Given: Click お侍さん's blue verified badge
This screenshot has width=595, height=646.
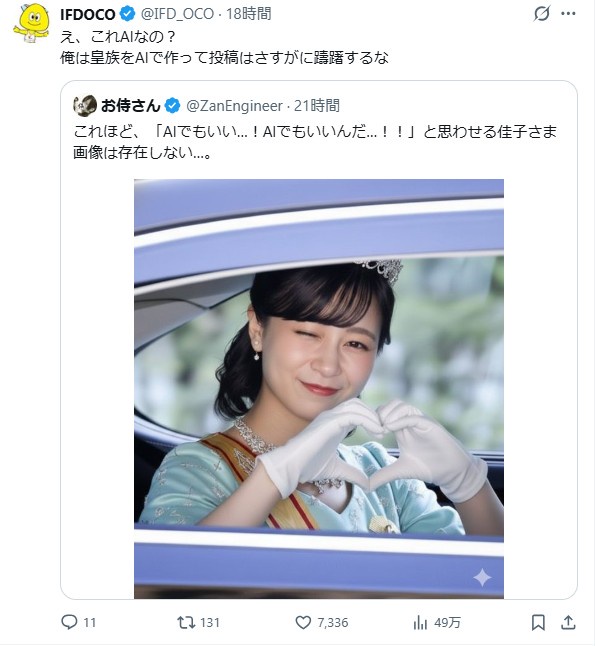Looking at the screenshot, I should (172, 106).
